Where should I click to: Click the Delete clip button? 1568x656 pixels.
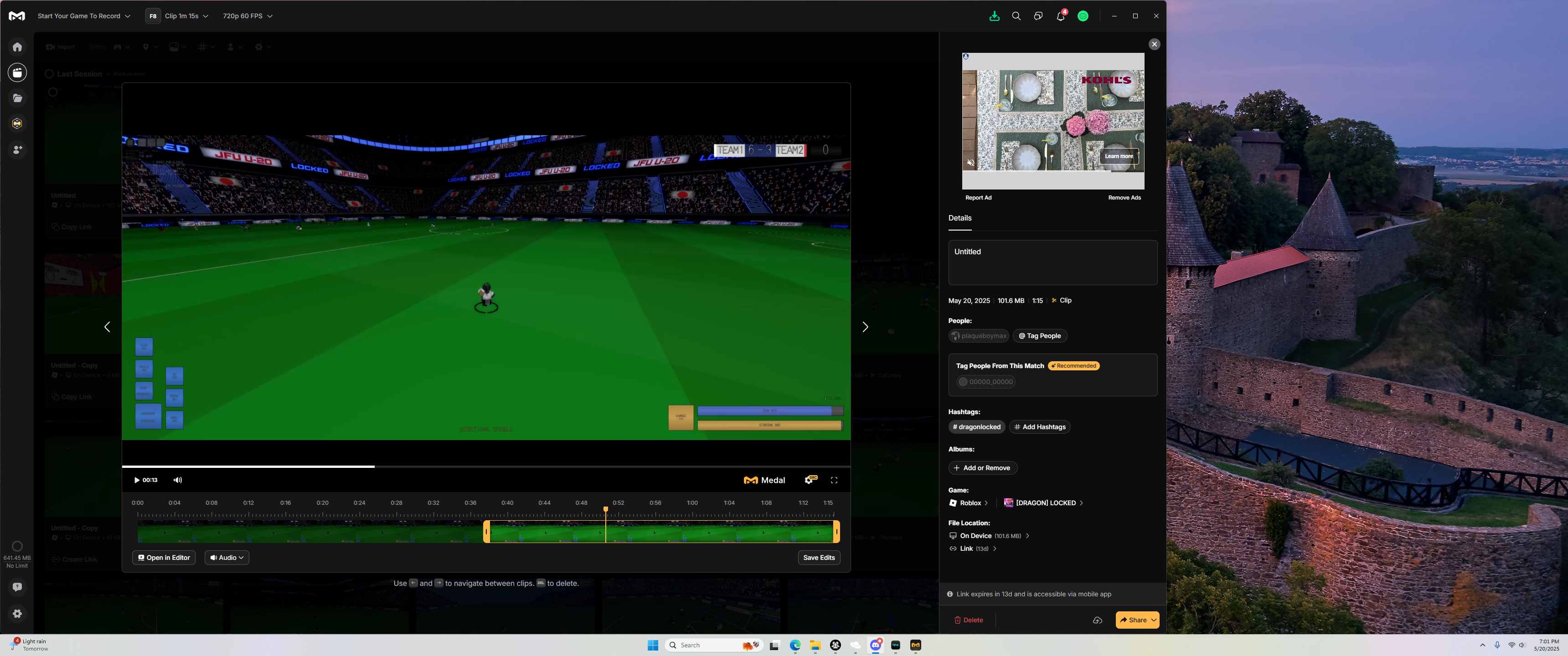coord(969,620)
